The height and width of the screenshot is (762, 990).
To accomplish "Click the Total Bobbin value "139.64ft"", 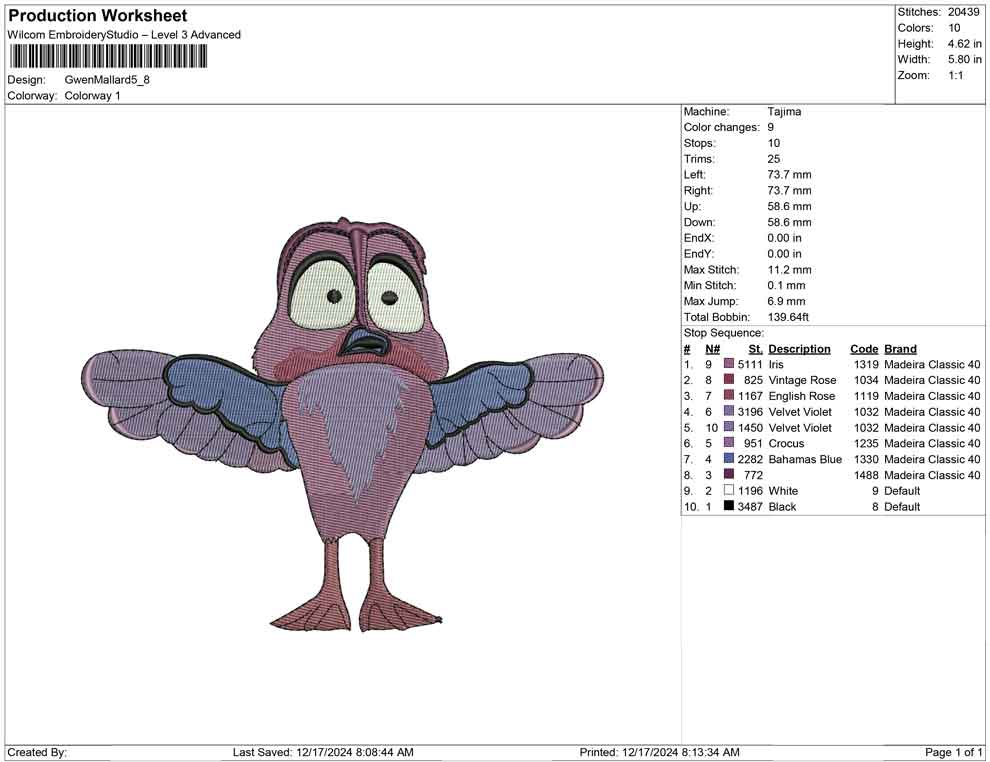I will pyautogui.click(x=788, y=316).
